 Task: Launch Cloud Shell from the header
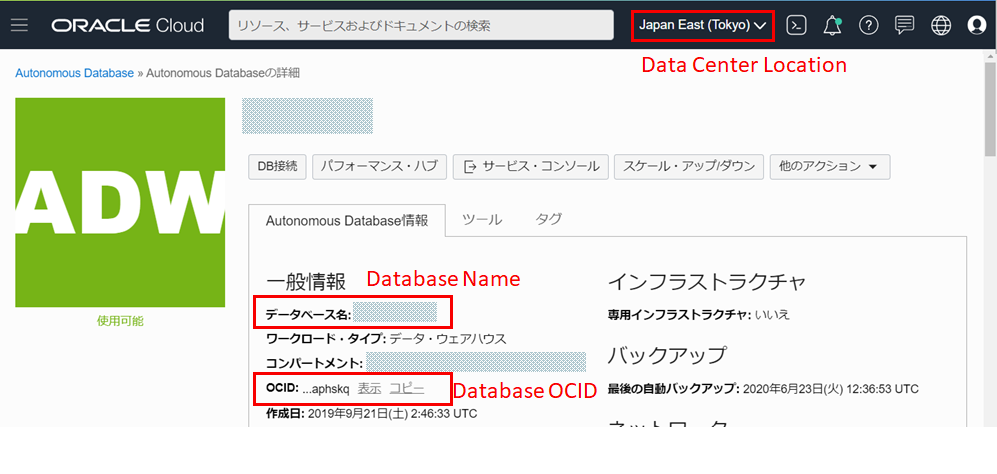[796, 26]
